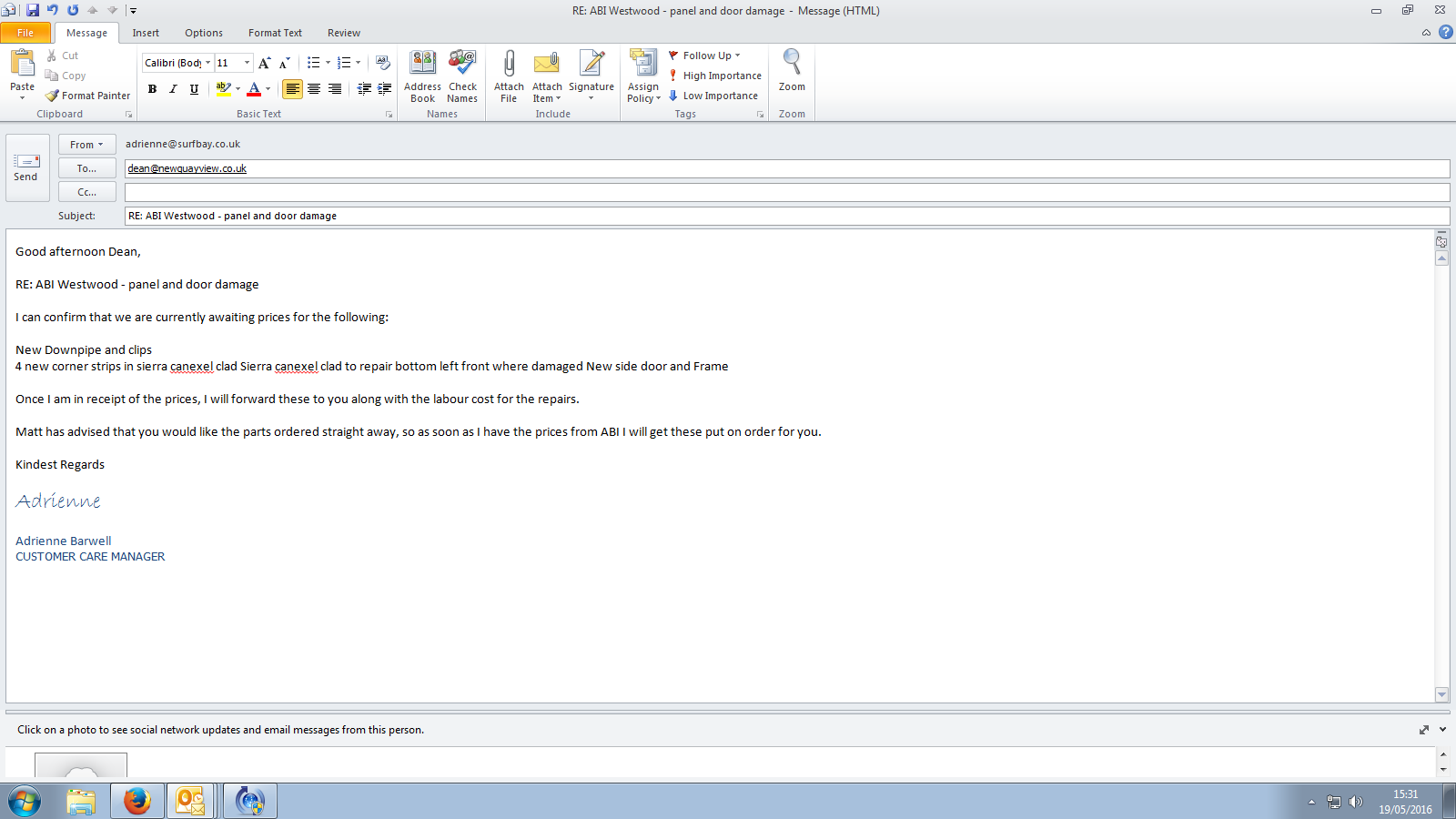Open the Format Text tab

coord(275,33)
